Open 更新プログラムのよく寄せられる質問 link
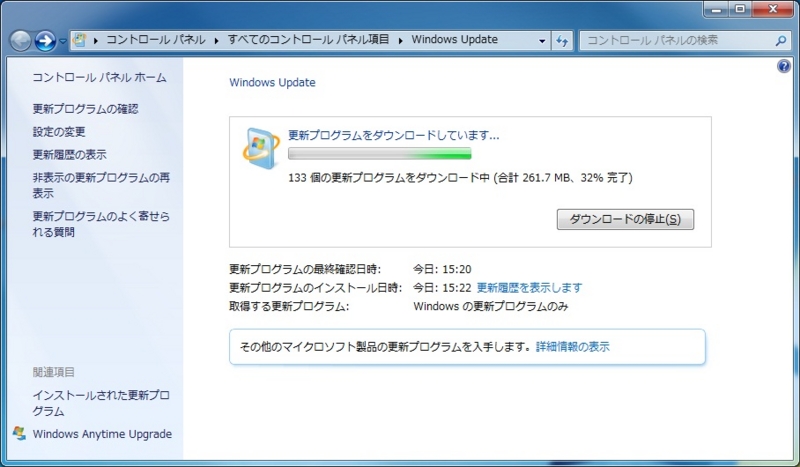Screen dimensions: 800x467 (101, 224)
